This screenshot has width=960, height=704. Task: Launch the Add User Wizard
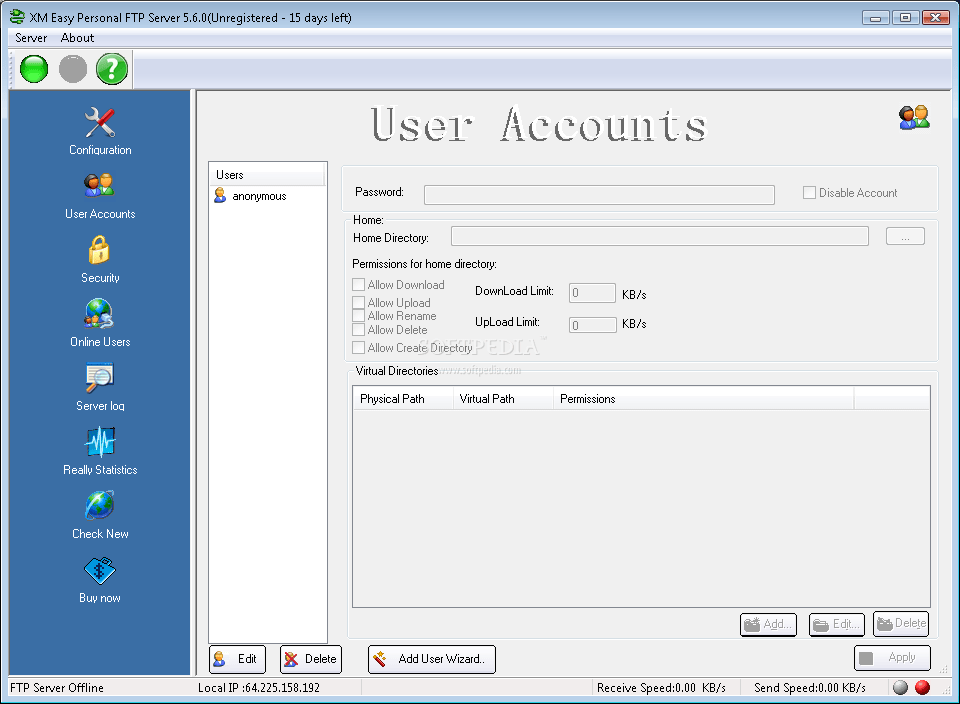(x=432, y=659)
